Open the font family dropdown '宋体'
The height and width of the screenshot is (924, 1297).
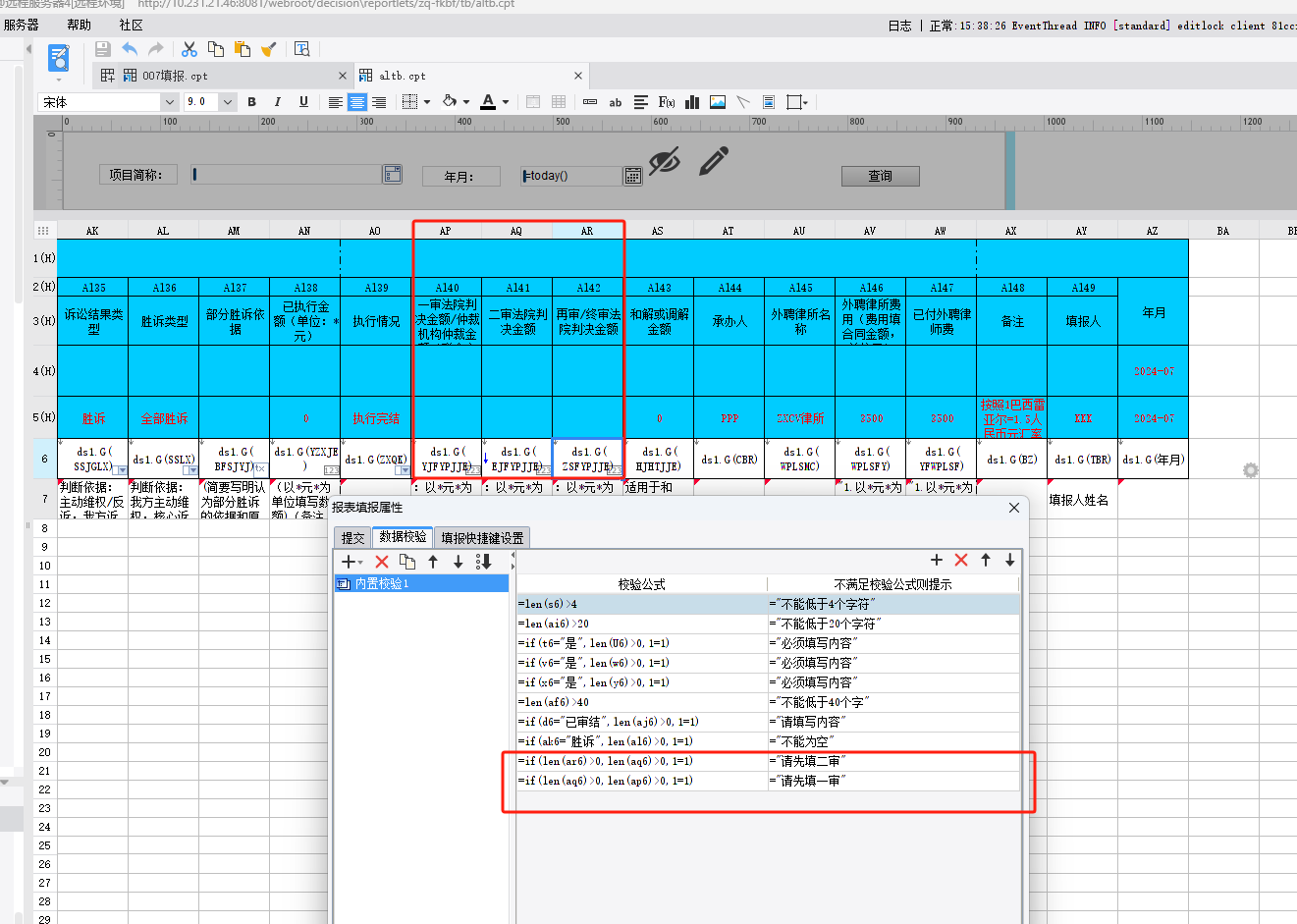170,102
